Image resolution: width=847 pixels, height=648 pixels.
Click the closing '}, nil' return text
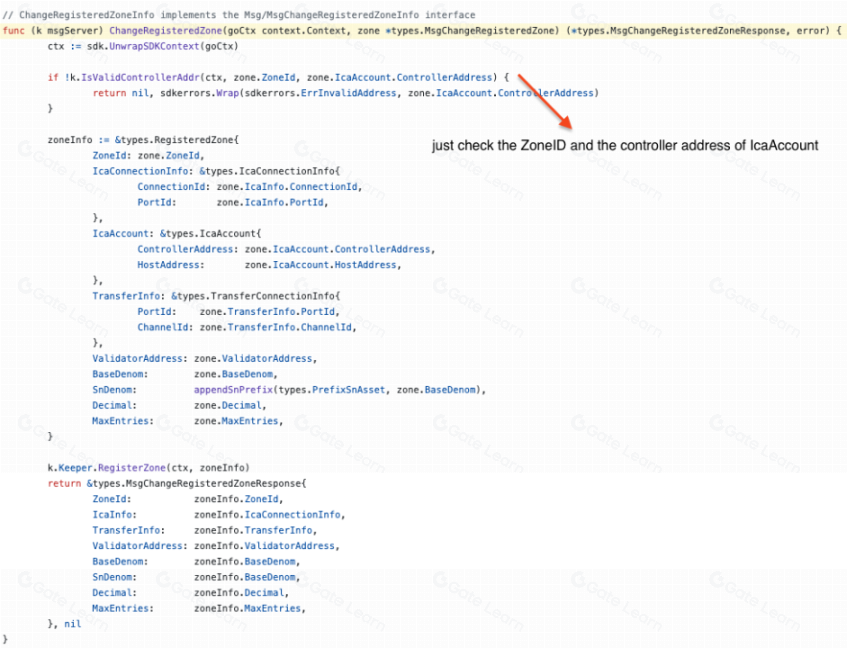click(x=64, y=625)
